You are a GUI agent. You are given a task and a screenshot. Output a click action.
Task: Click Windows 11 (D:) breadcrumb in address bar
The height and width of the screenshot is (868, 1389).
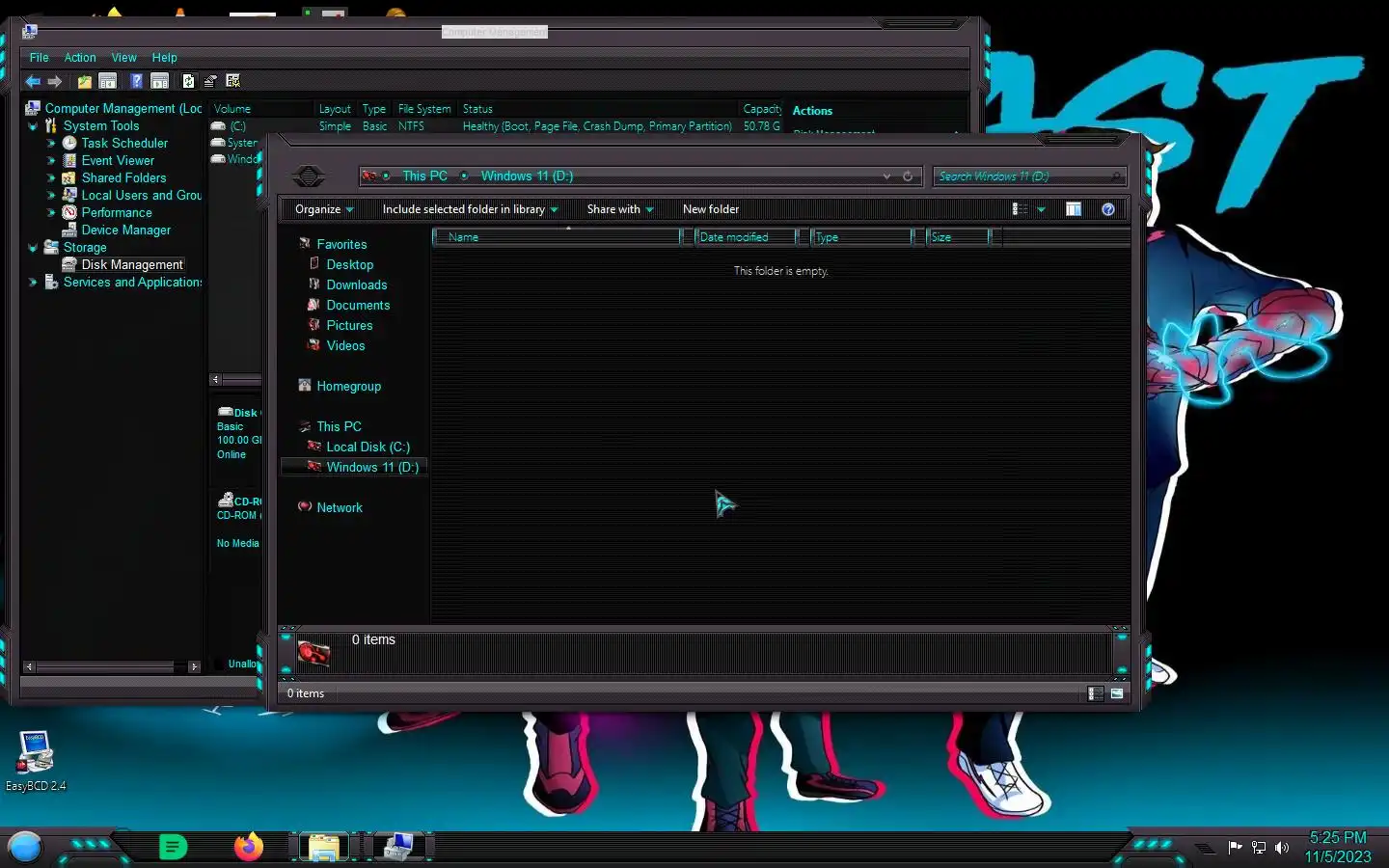click(527, 176)
